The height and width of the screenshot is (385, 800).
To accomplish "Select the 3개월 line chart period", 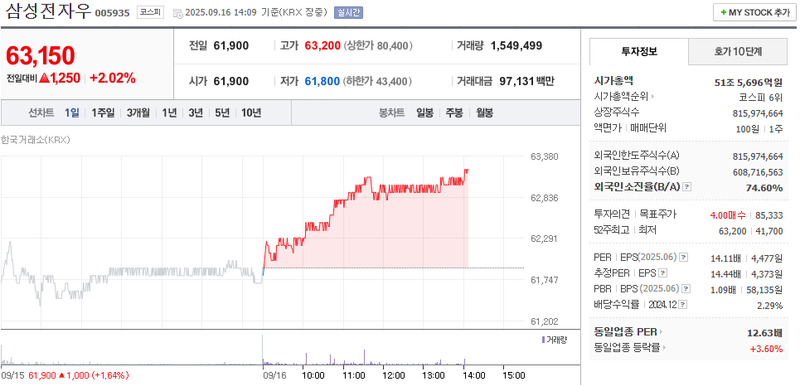I will [x=138, y=113].
